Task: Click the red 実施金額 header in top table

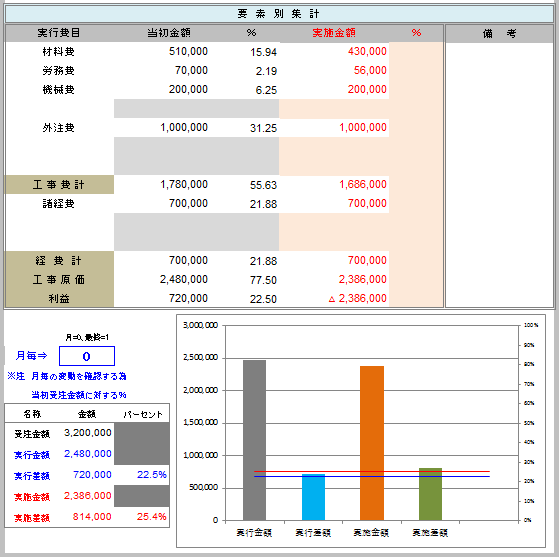Action: [x=334, y=33]
